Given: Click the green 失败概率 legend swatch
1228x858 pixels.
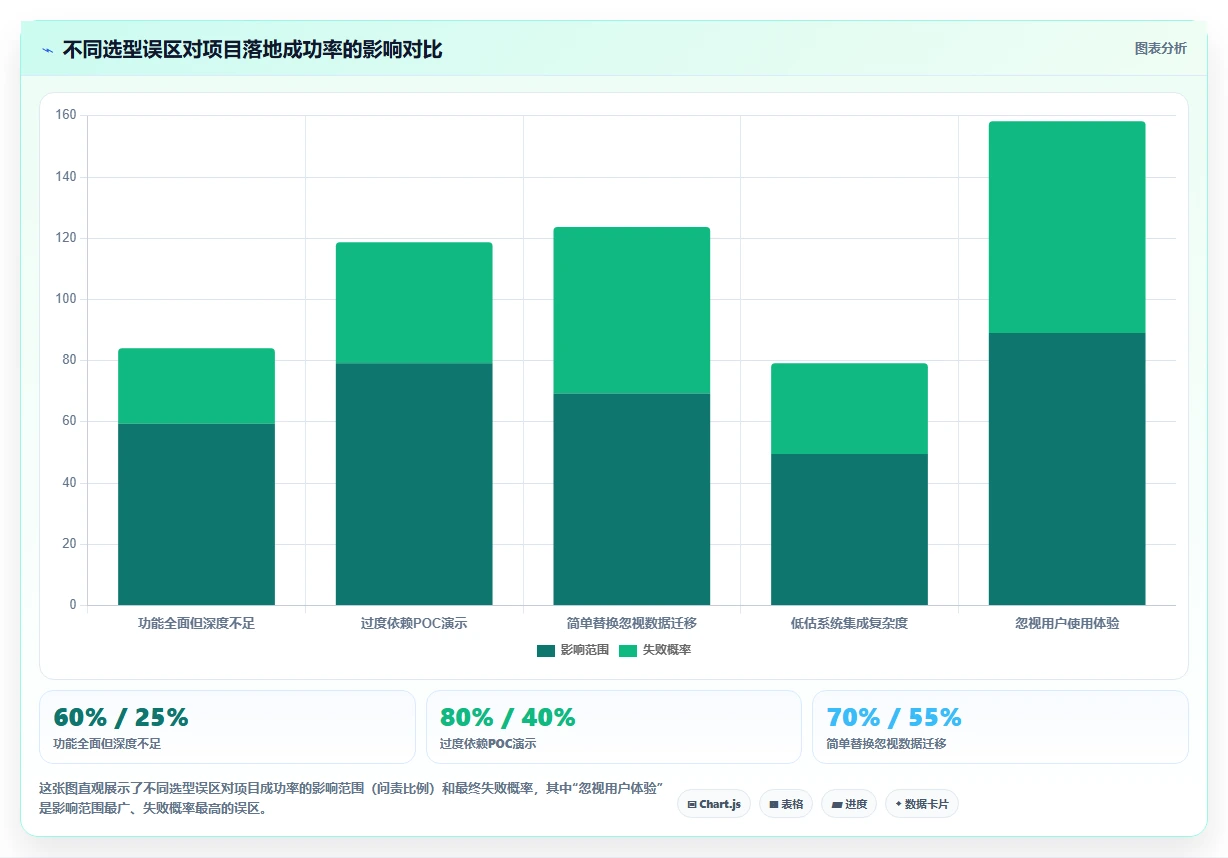Looking at the screenshot, I should (x=627, y=651).
